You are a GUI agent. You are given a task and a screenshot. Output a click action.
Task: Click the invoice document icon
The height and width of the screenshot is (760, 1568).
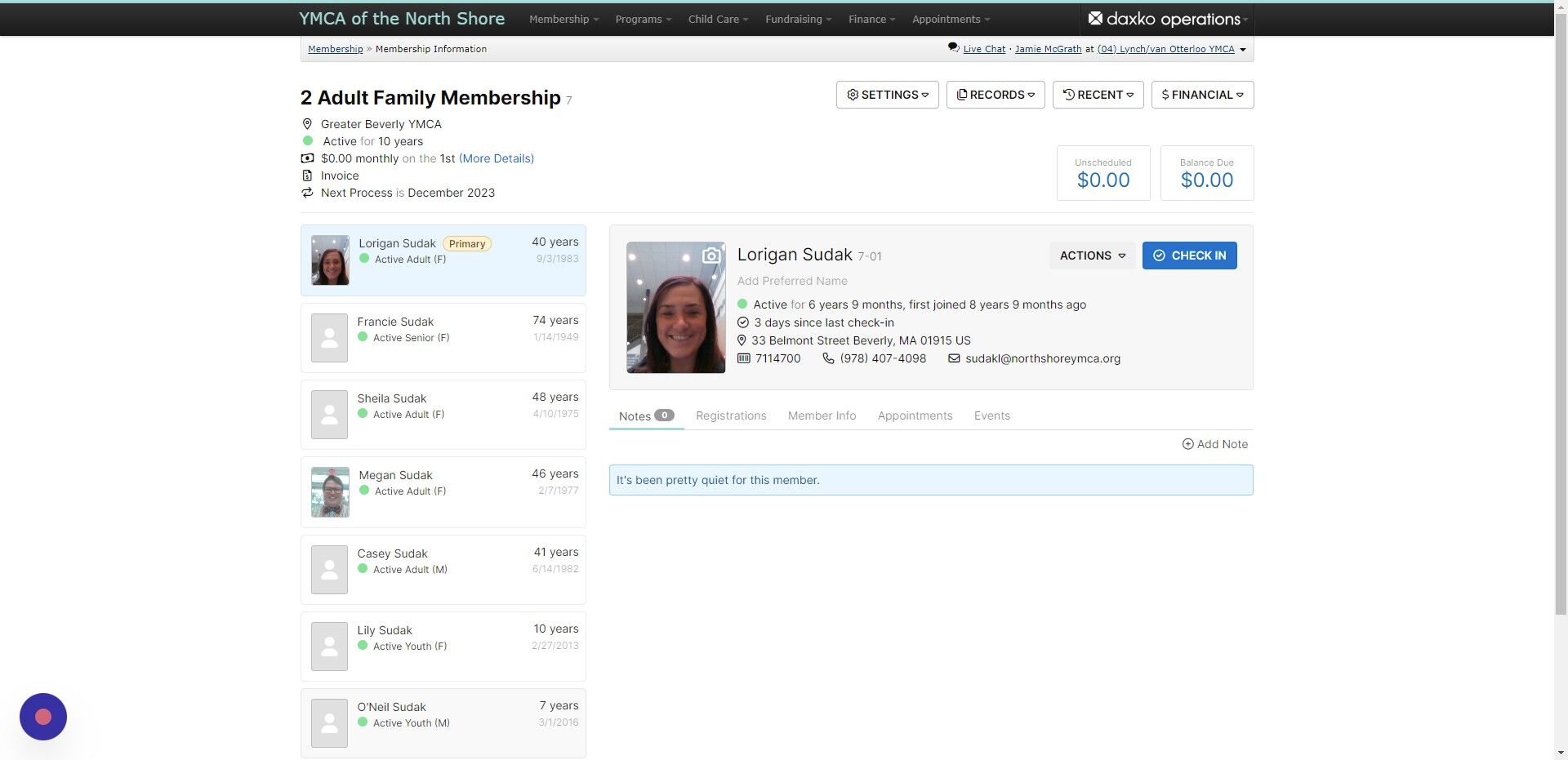307,176
